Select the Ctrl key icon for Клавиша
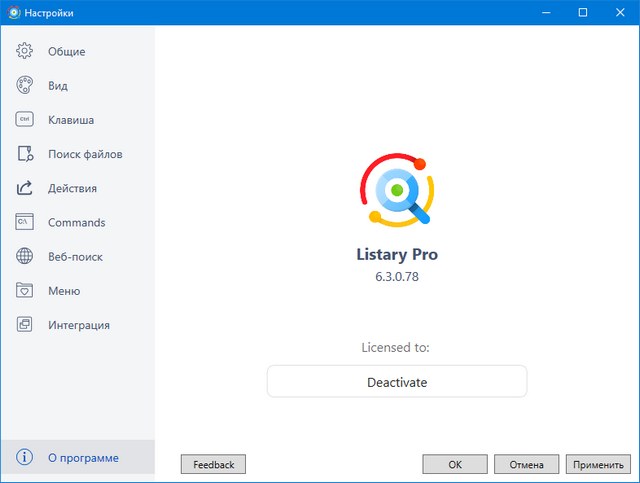The height and width of the screenshot is (483, 640). (x=25, y=120)
